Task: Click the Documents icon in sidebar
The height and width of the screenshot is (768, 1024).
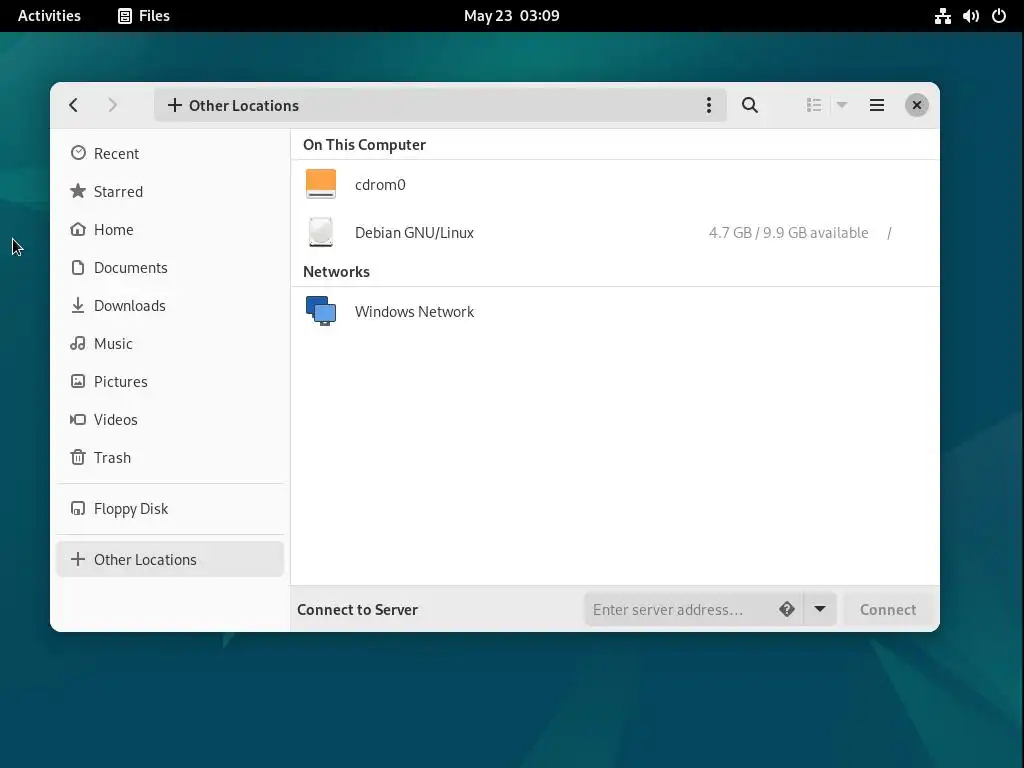Action: (x=78, y=267)
